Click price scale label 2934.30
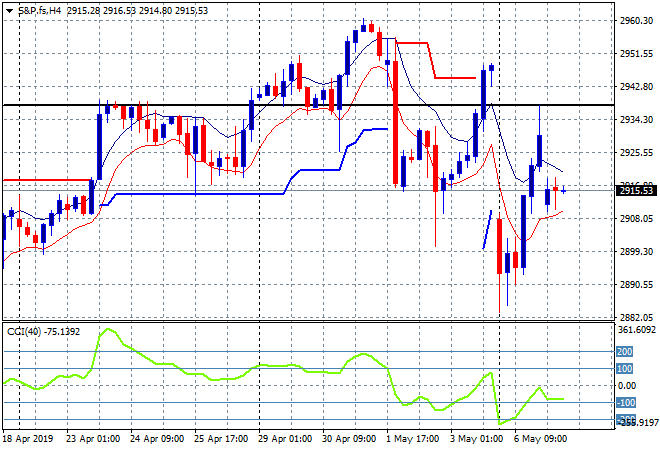The height and width of the screenshot is (450, 660). pyautogui.click(x=637, y=120)
